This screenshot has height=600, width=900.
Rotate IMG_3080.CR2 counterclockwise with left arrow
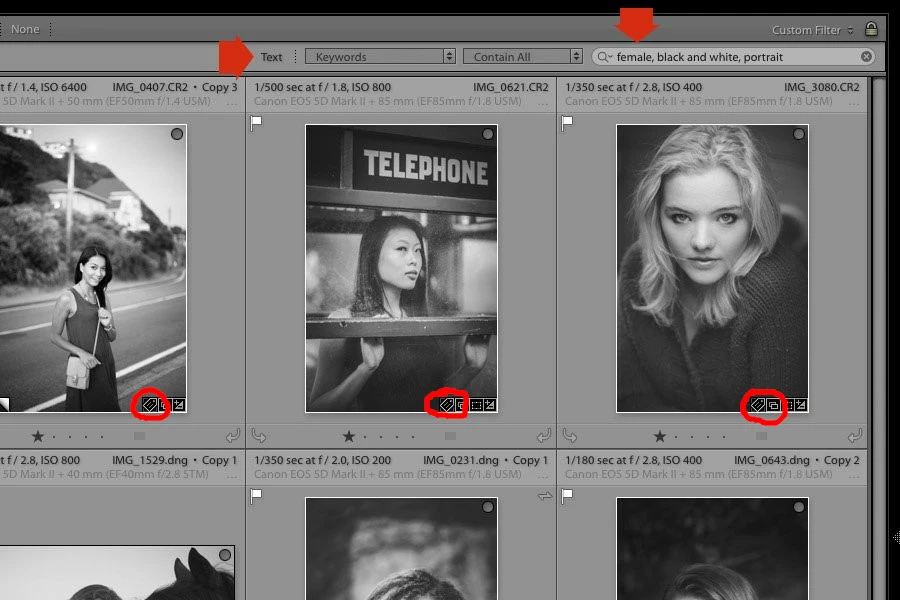click(x=570, y=436)
